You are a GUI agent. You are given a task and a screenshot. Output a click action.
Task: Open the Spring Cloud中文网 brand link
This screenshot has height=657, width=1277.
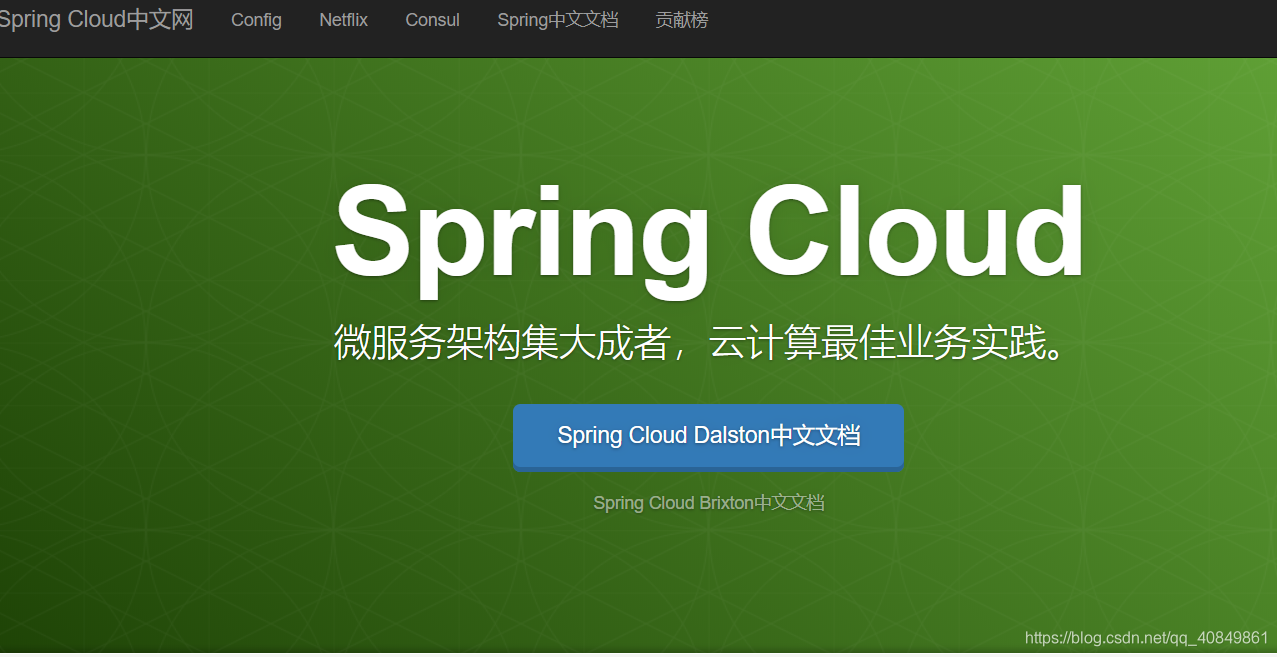tap(96, 19)
